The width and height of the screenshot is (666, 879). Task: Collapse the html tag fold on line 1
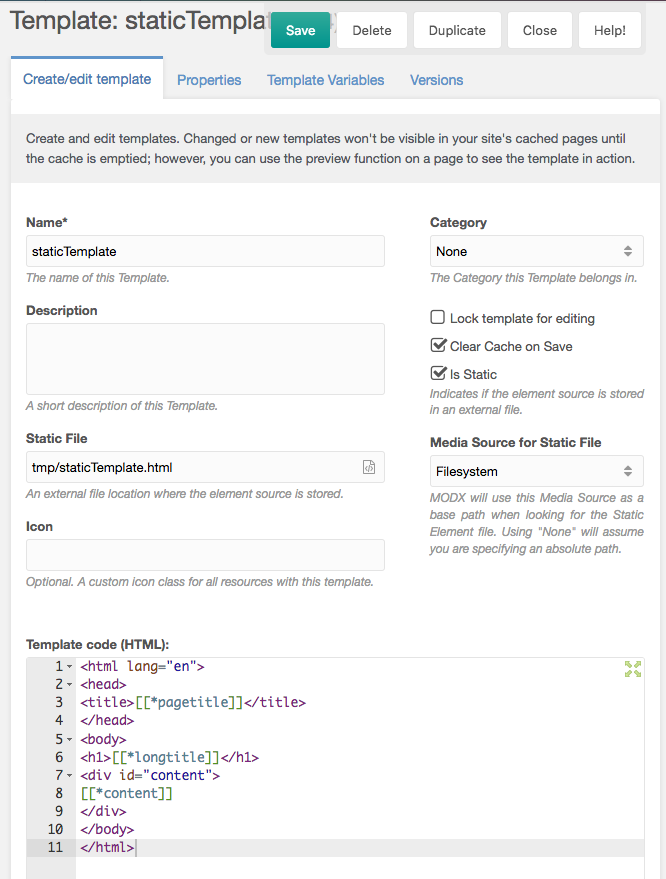(x=70, y=667)
